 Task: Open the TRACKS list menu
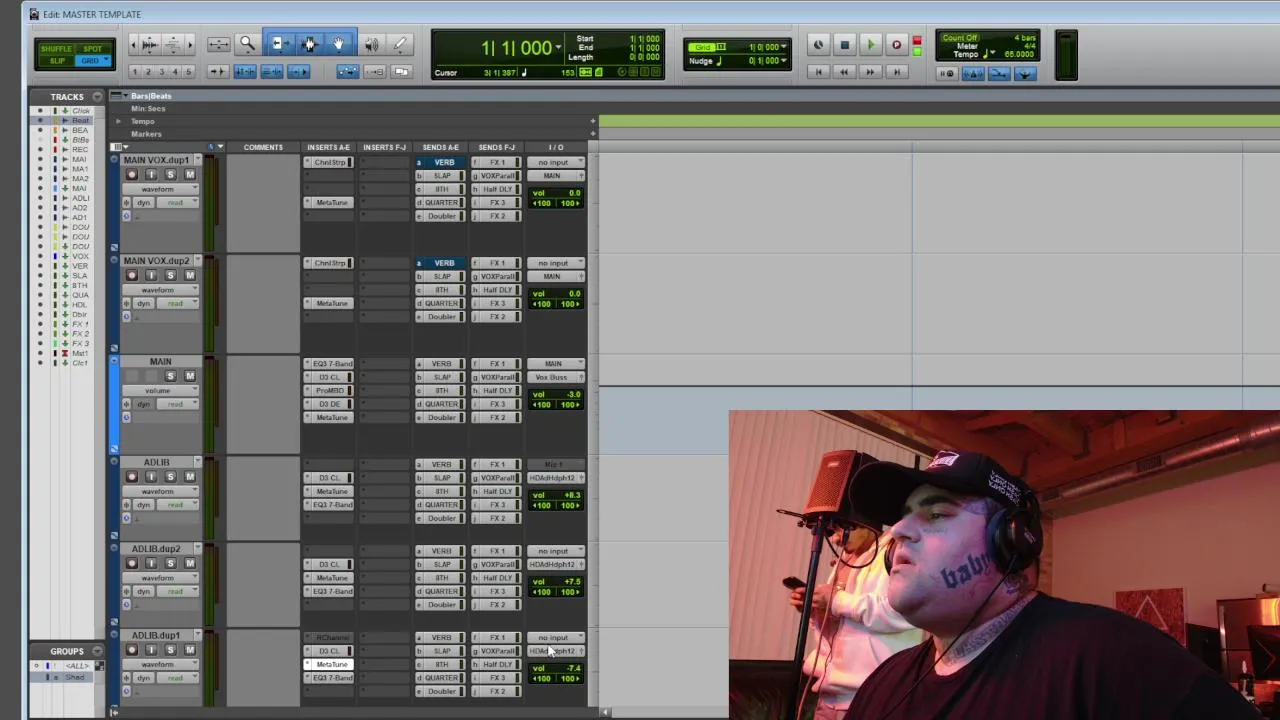tap(97, 97)
